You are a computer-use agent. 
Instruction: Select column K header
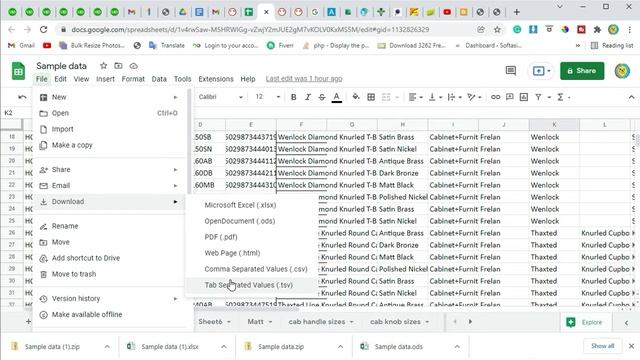[554, 124]
